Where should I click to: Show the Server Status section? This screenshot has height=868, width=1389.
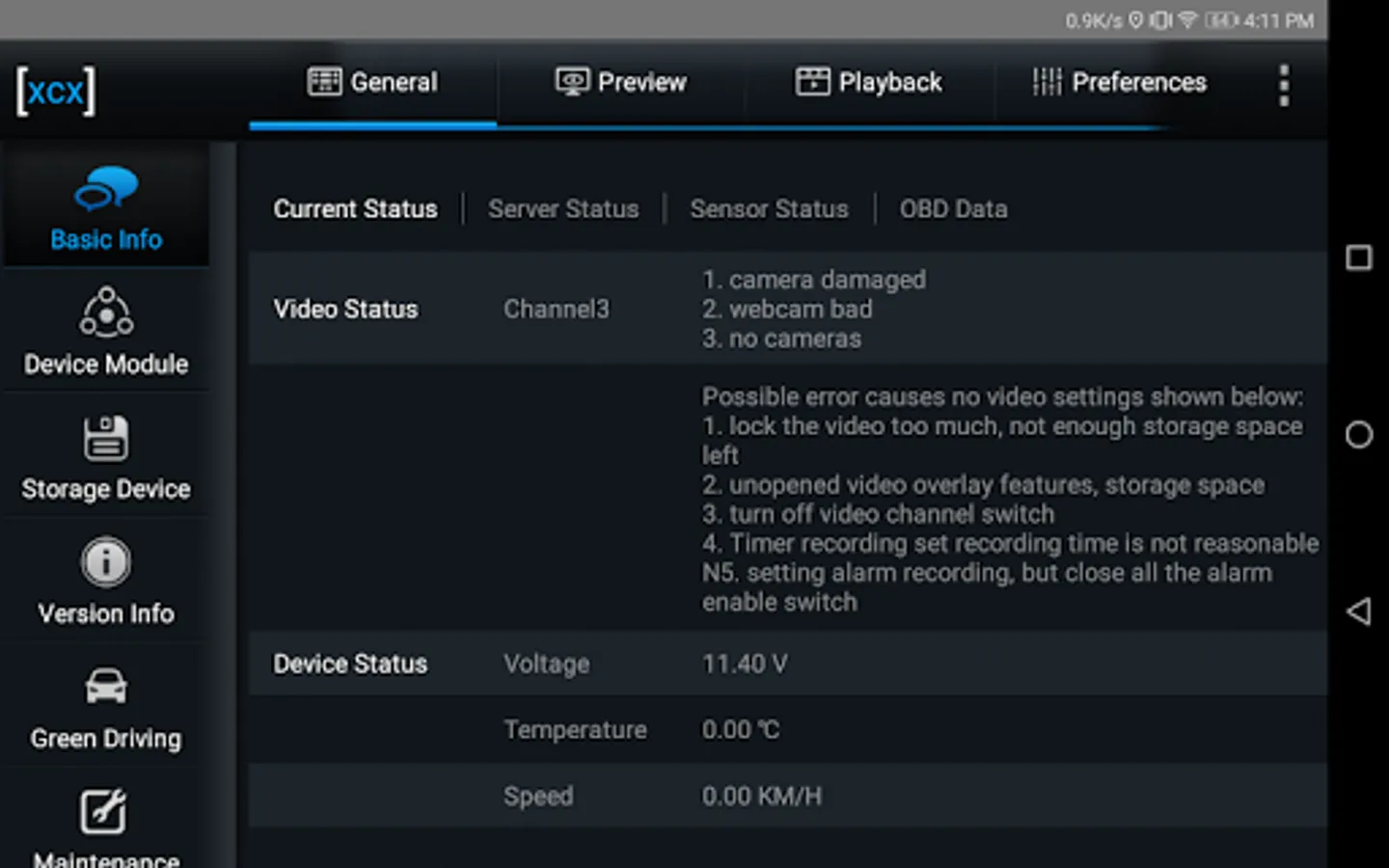pos(563,209)
